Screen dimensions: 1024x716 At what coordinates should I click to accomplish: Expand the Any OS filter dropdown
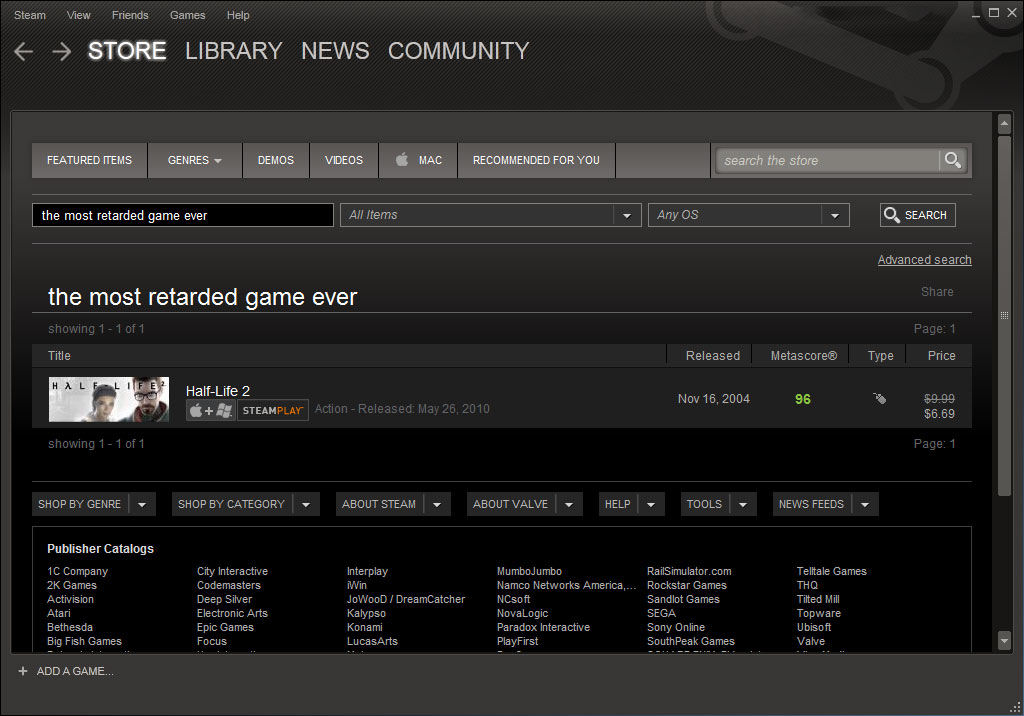point(835,215)
